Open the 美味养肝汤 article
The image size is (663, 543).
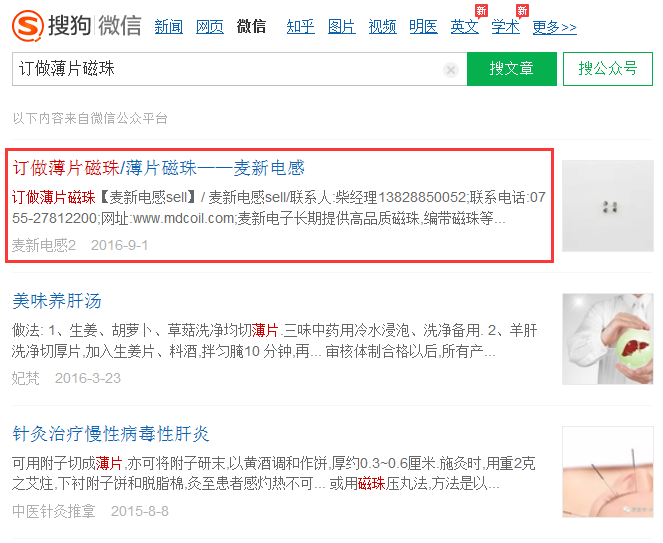point(57,301)
